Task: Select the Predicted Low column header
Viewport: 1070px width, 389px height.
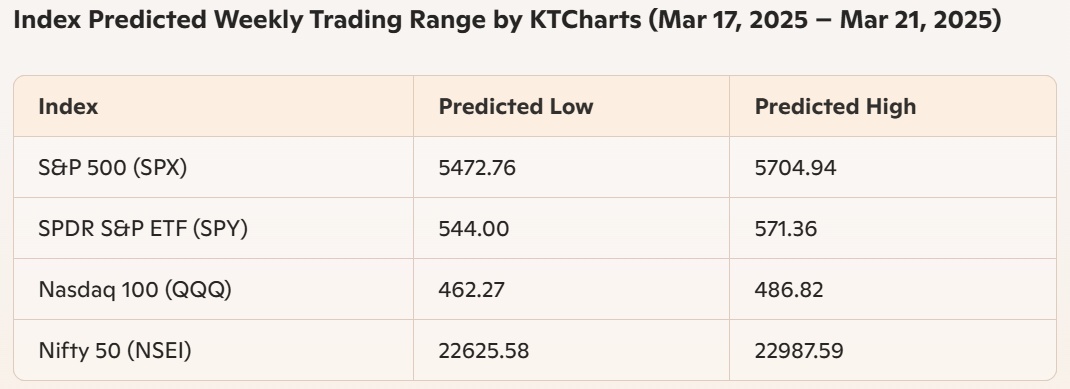Action: (516, 106)
